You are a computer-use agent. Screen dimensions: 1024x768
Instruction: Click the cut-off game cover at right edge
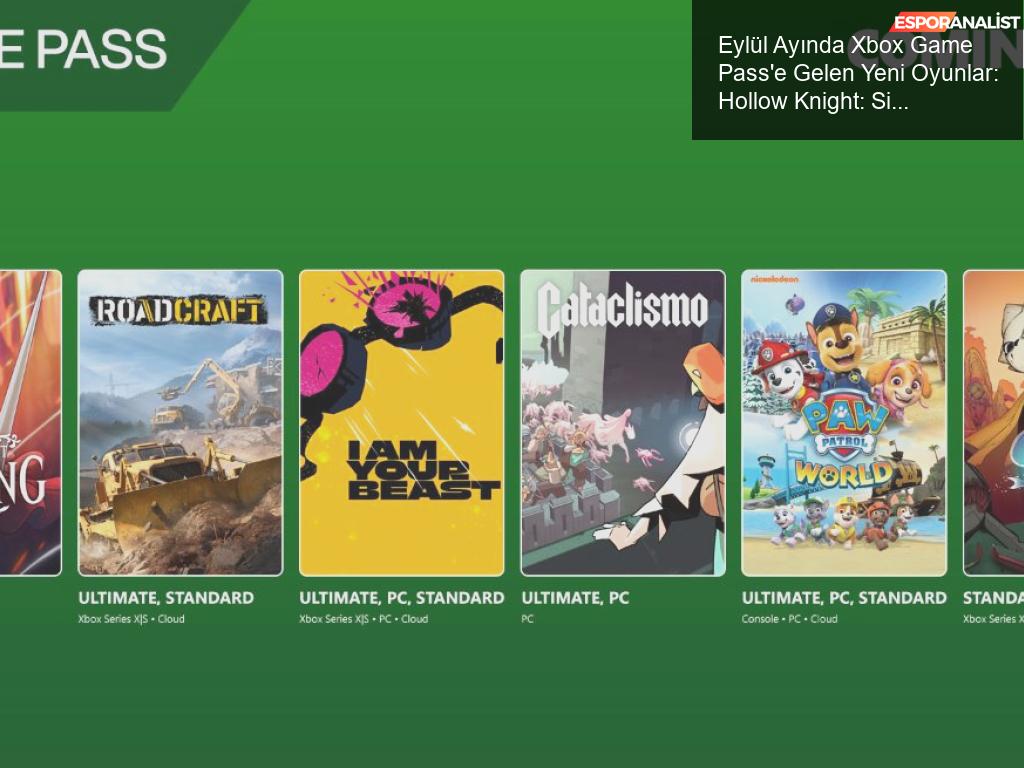993,423
